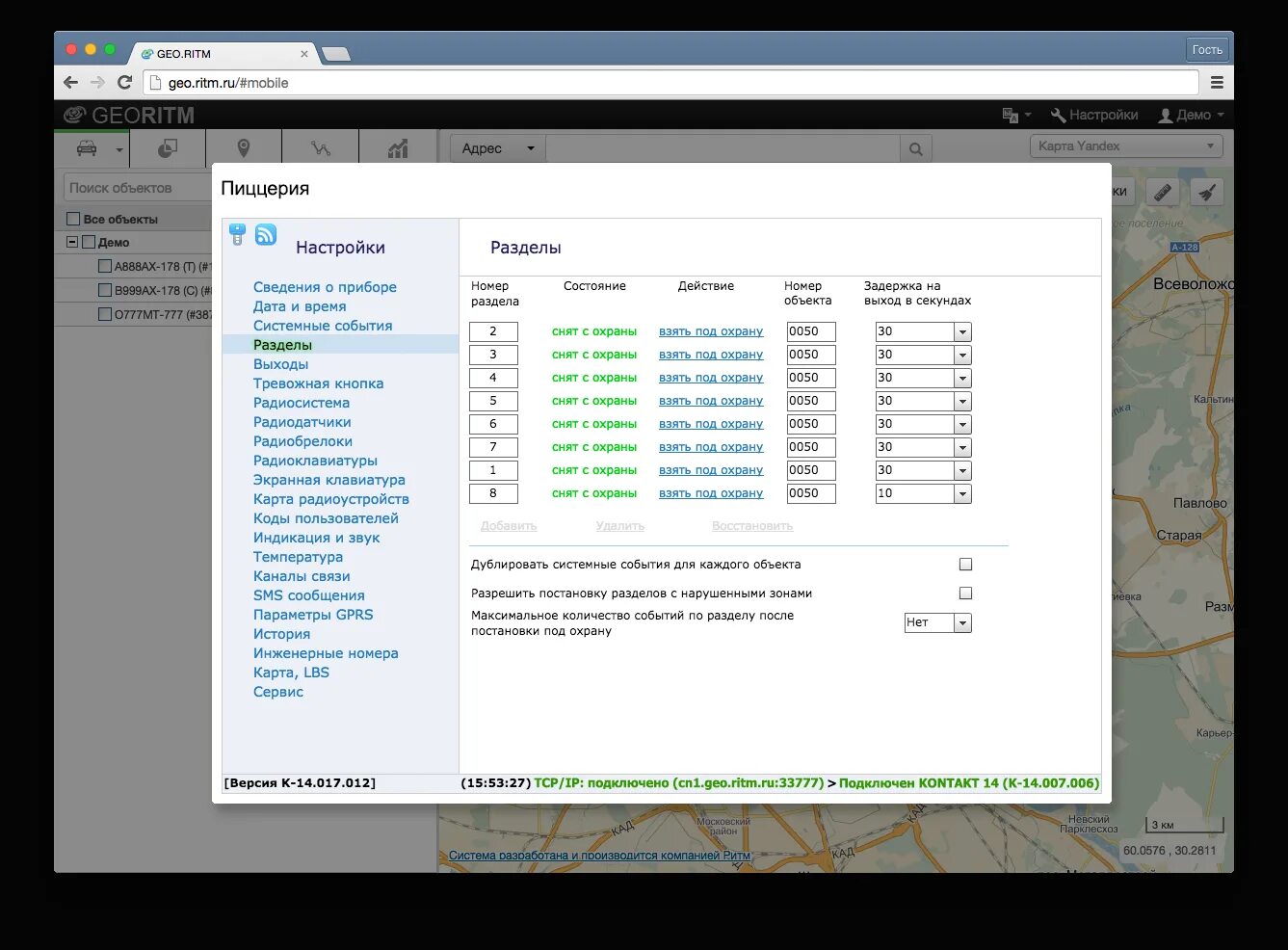Click the ruler measurement tool icon
Viewport: 1288px width, 950px height.
pyautogui.click(x=1163, y=192)
